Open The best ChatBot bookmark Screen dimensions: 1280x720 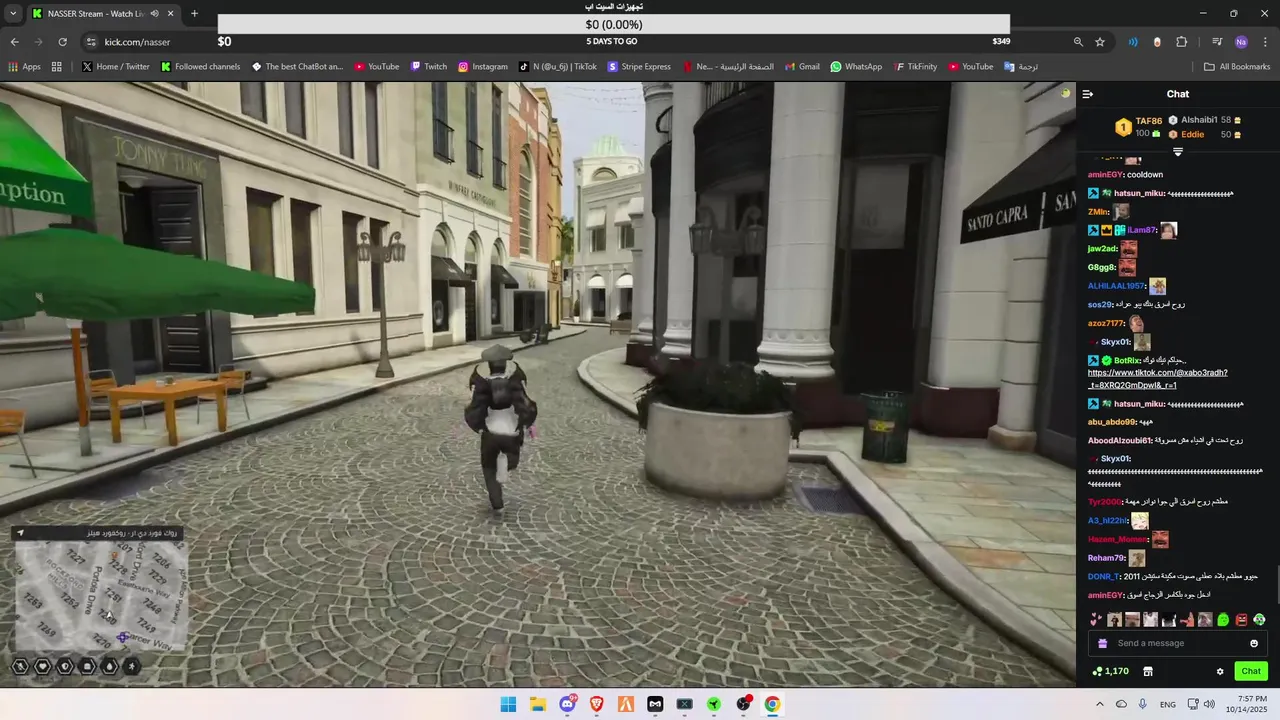[297, 67]
